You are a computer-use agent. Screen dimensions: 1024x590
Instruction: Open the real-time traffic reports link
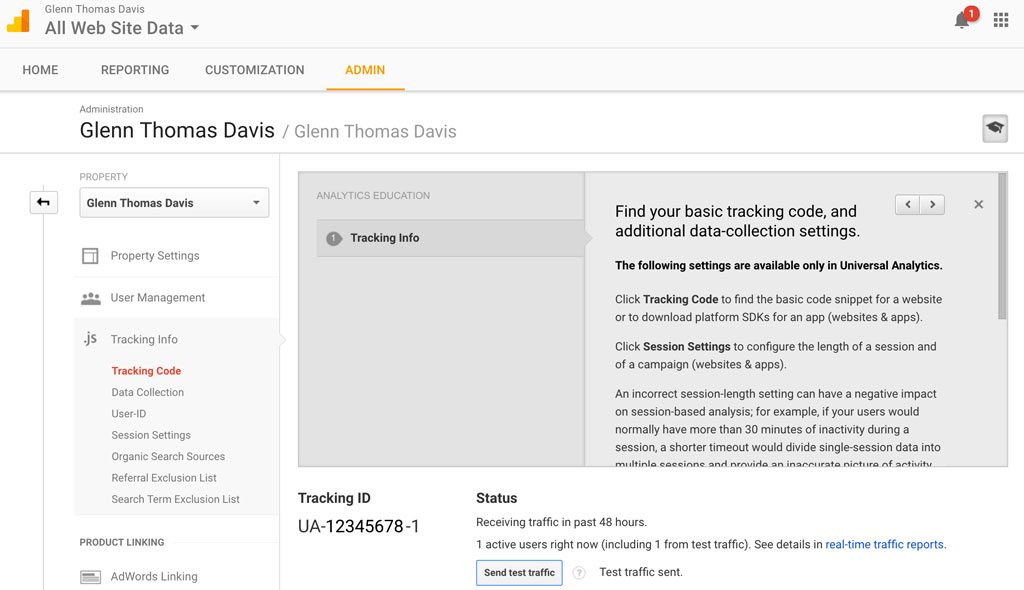coord(884,544)
